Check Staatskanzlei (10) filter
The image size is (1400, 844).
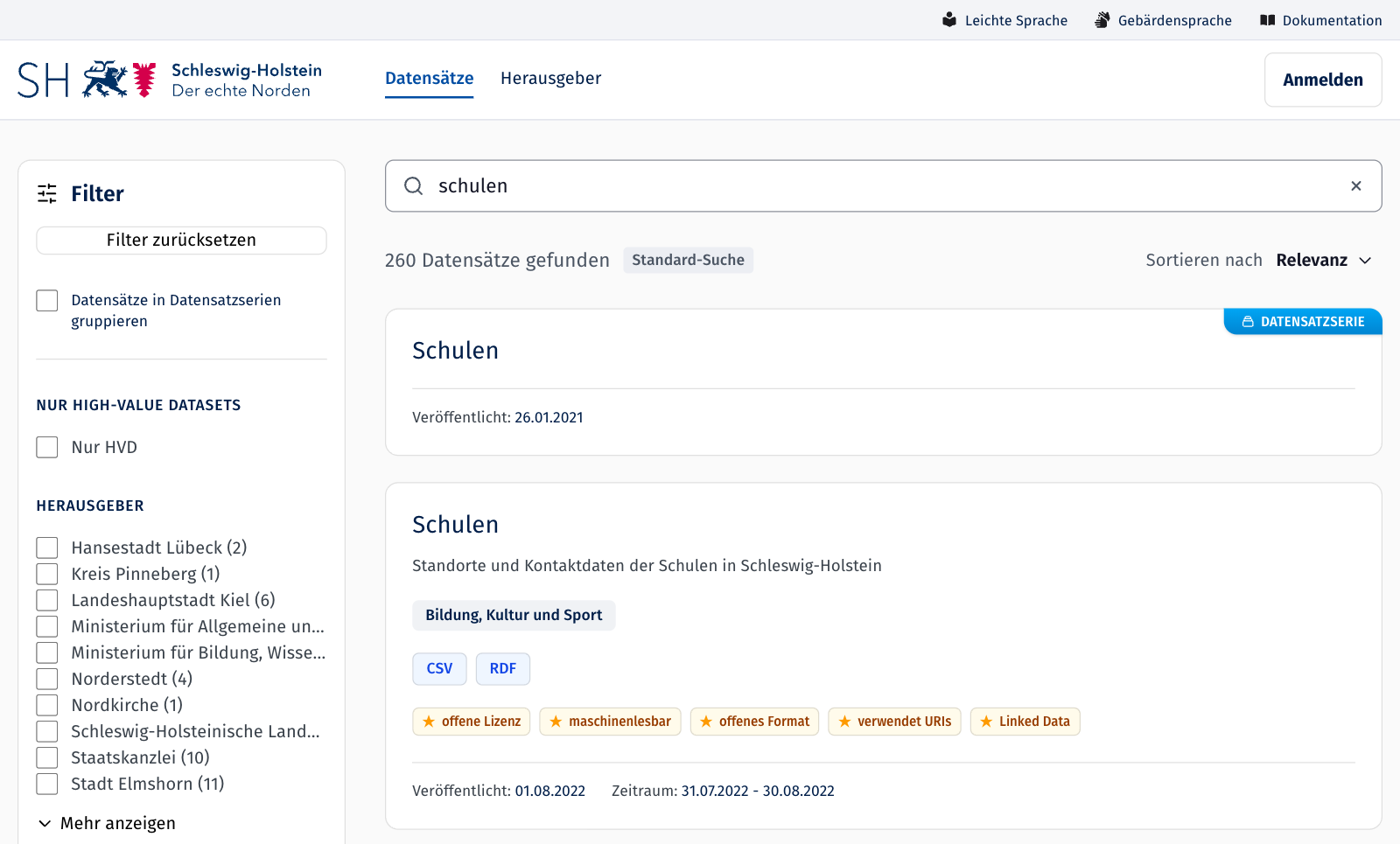tap(47, 757)
